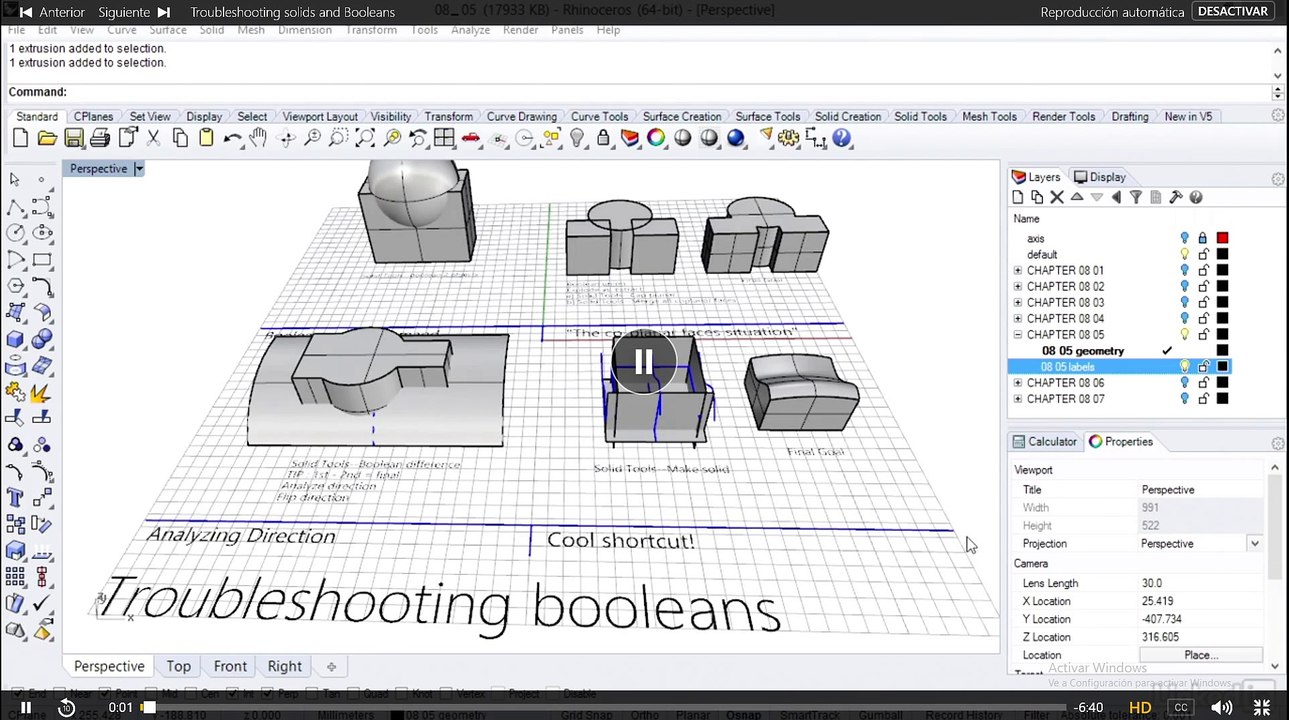Open the color wheel material icon
The height and width of the screenshot is (720, 1289).
point(656,138)
